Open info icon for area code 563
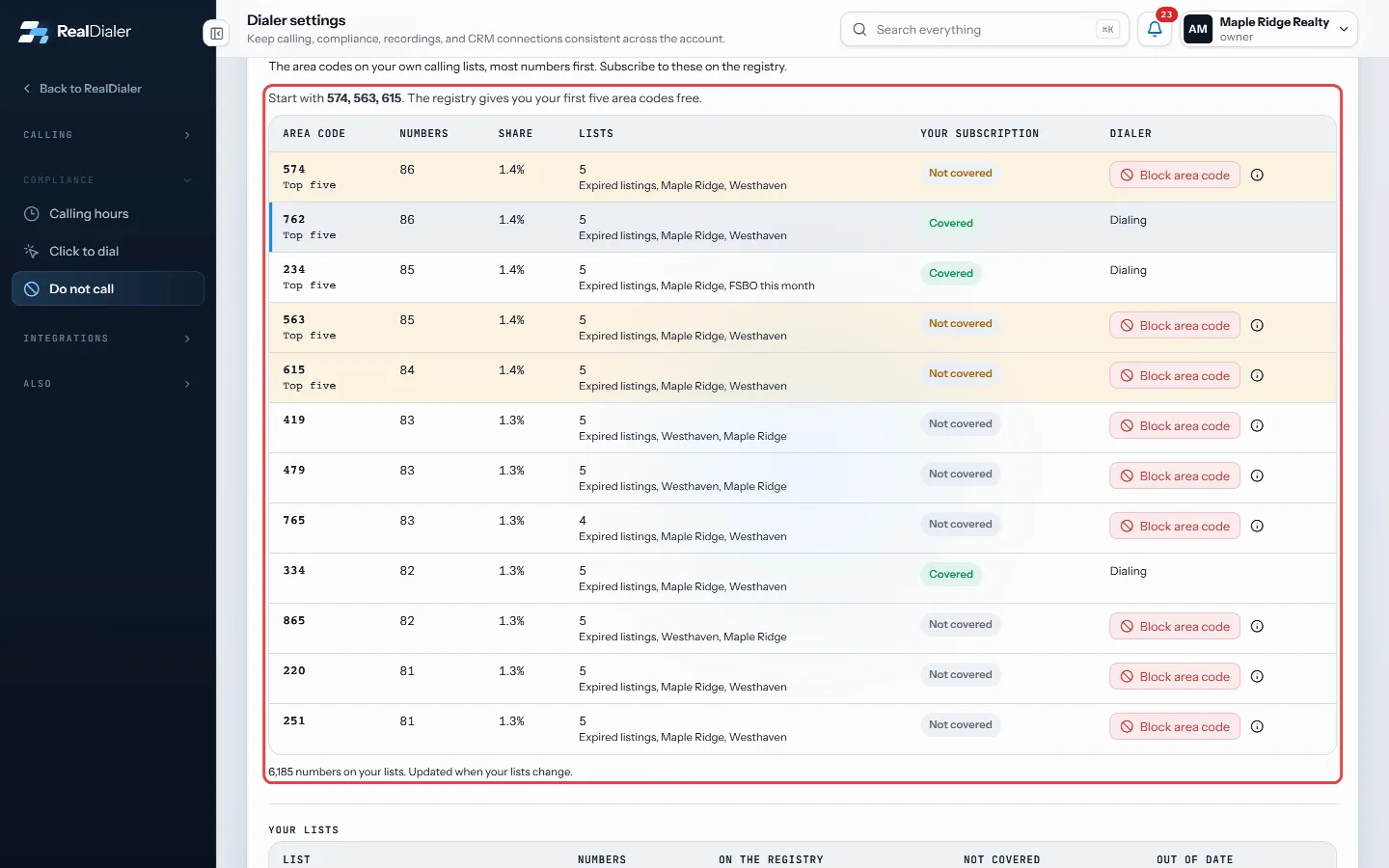 [x=1257, y=326]
